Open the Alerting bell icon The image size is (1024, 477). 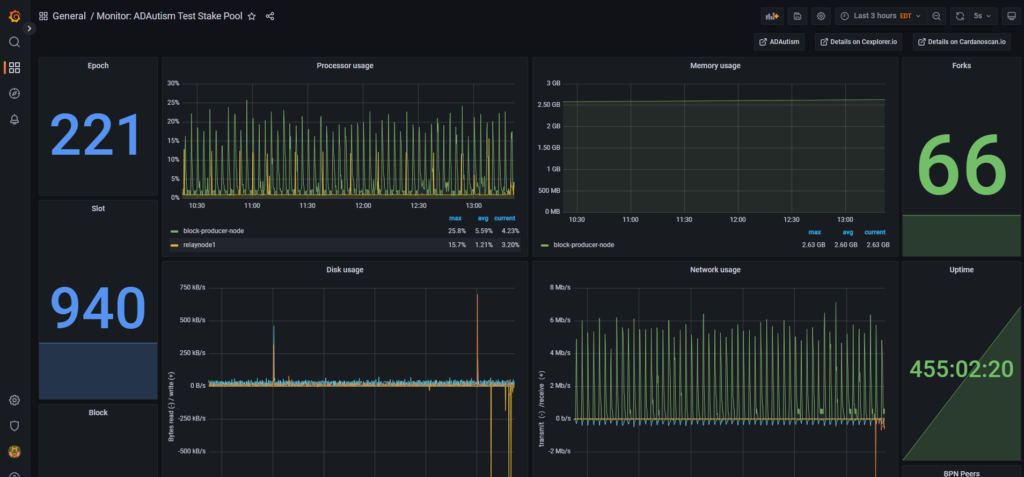[14, 120]
